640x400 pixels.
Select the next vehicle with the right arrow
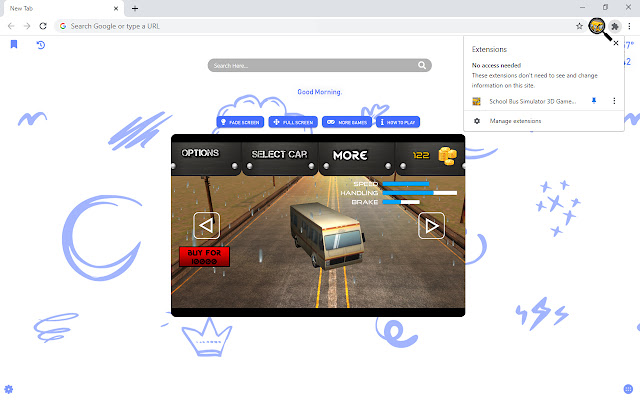(x=431, y=226)
